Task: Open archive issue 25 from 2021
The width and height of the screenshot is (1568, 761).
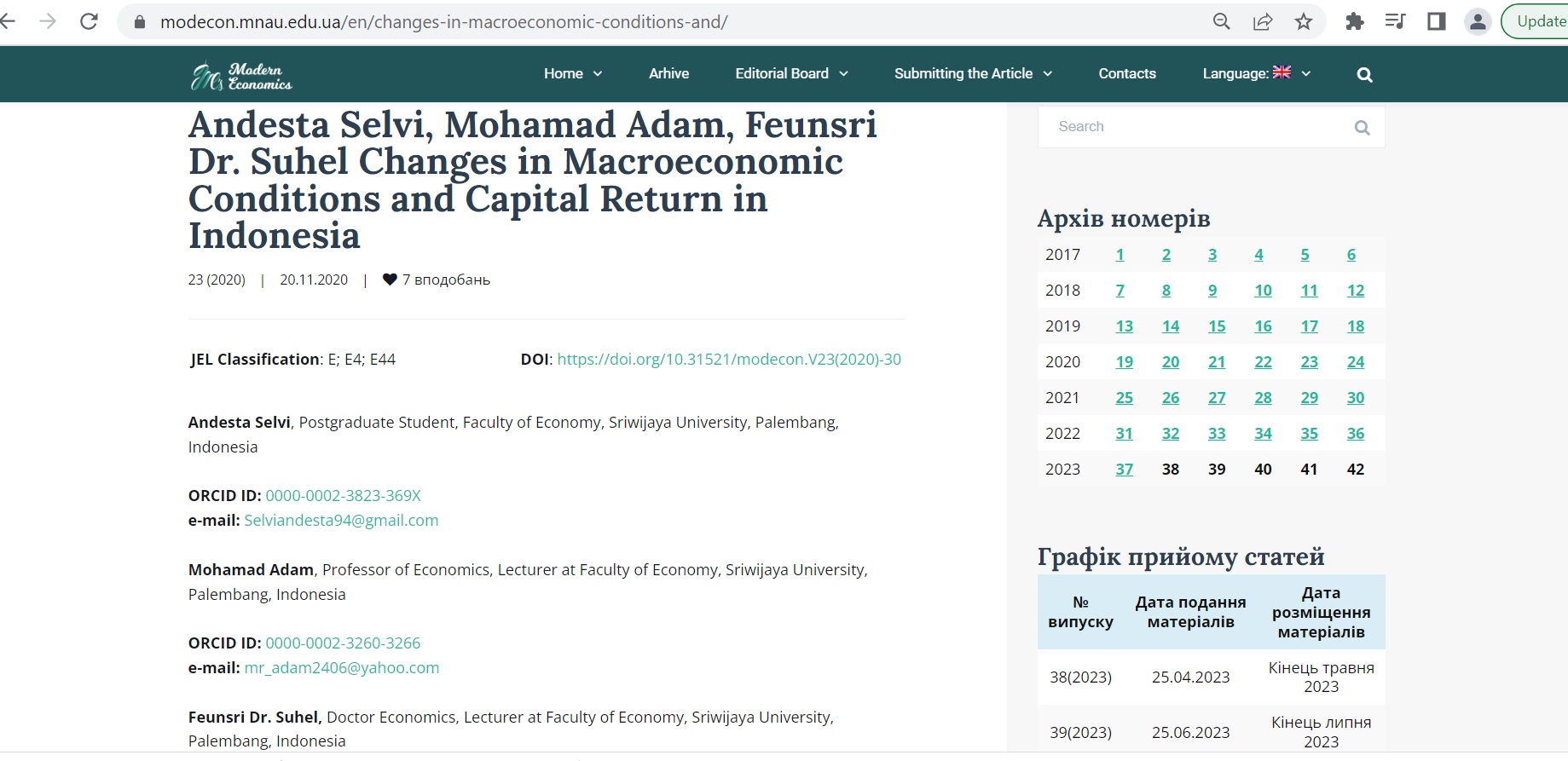Action: (1125, 398)
